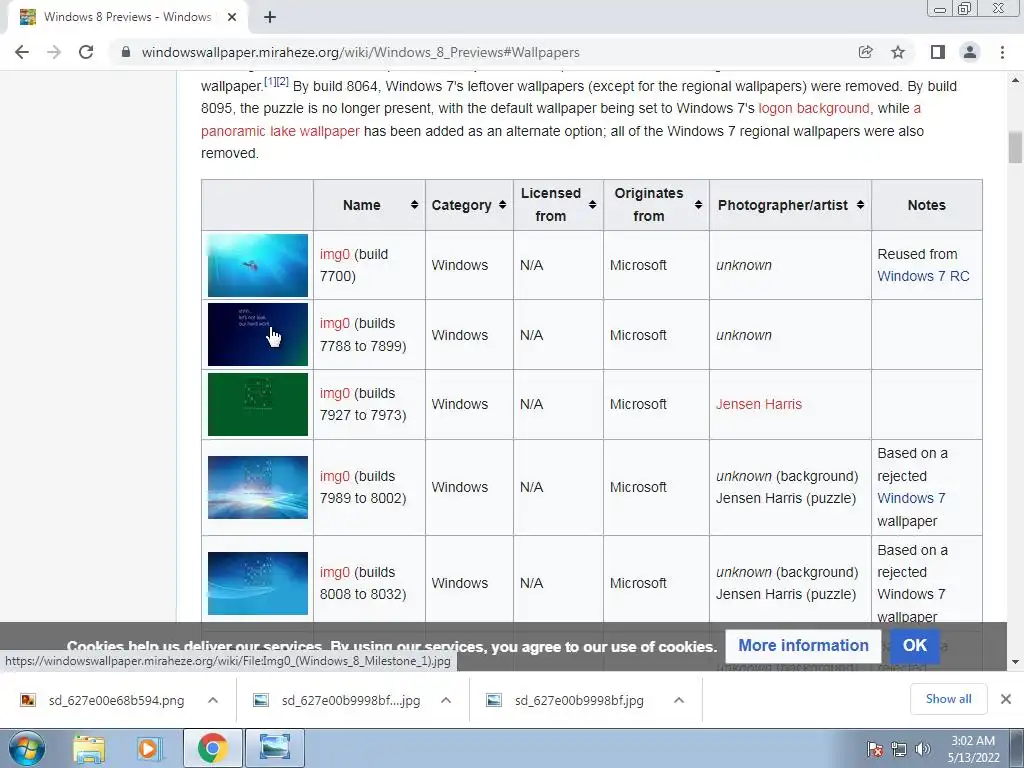
Task: Open the Windows 7 link in notes
Action: click(911, 498)
